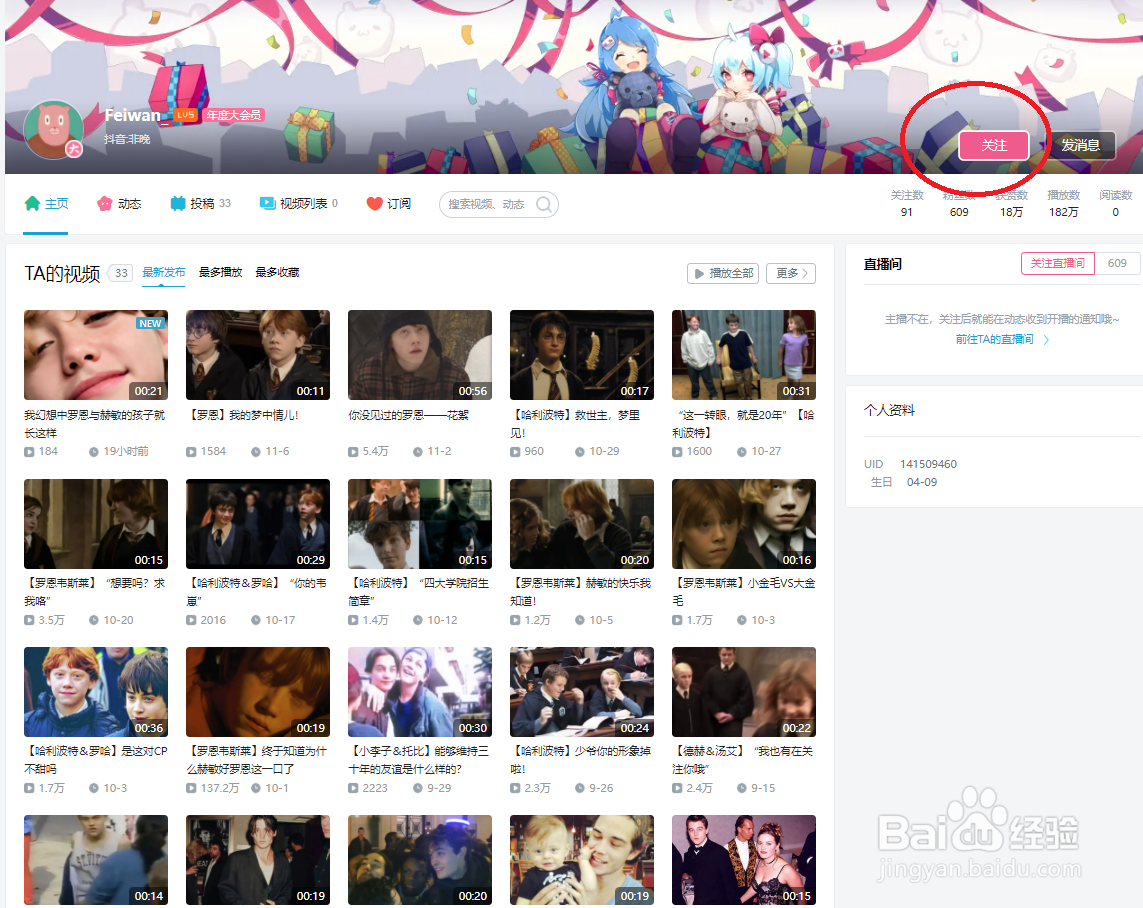The width and height of the screenshot is (1143, 908).
Task: Open the 00:16 小金毛VS大金毛 thumbnail
Action: pos(744,524)
